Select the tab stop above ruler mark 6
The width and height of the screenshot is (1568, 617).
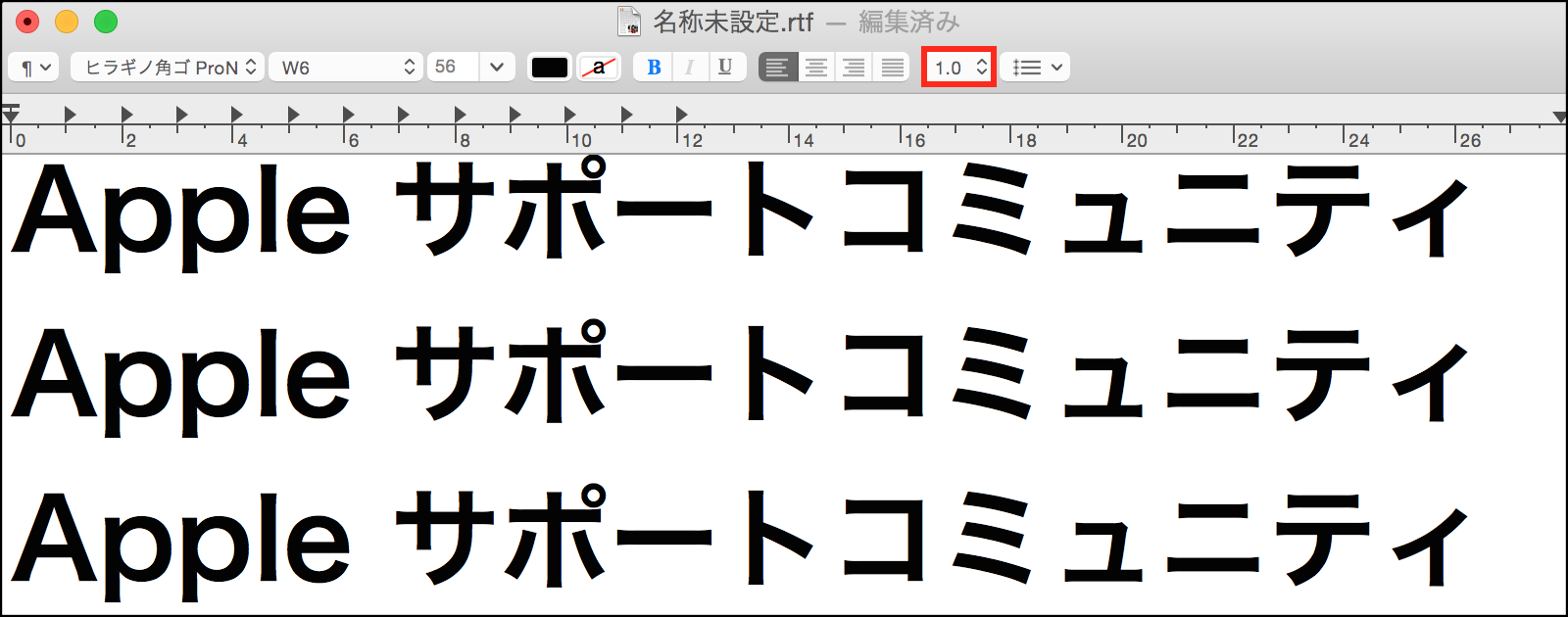click(x=348, y=115)
